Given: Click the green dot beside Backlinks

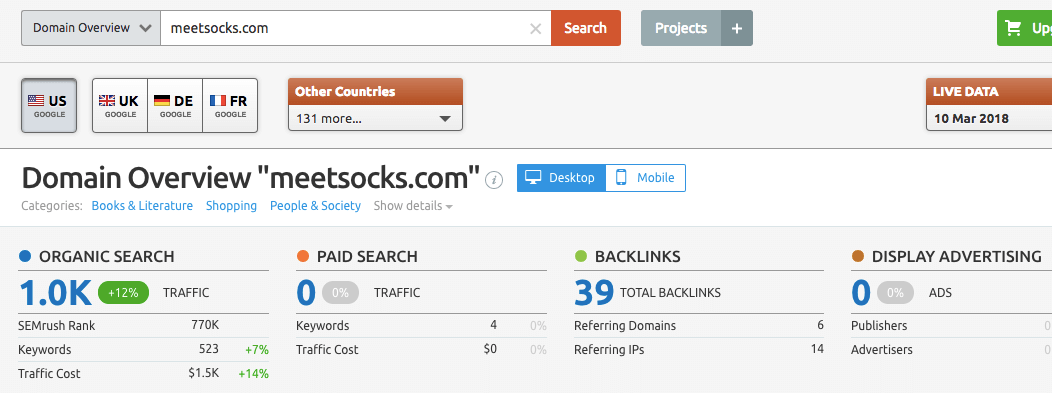Looking at the screenshot, I should [x=581, y=256].
